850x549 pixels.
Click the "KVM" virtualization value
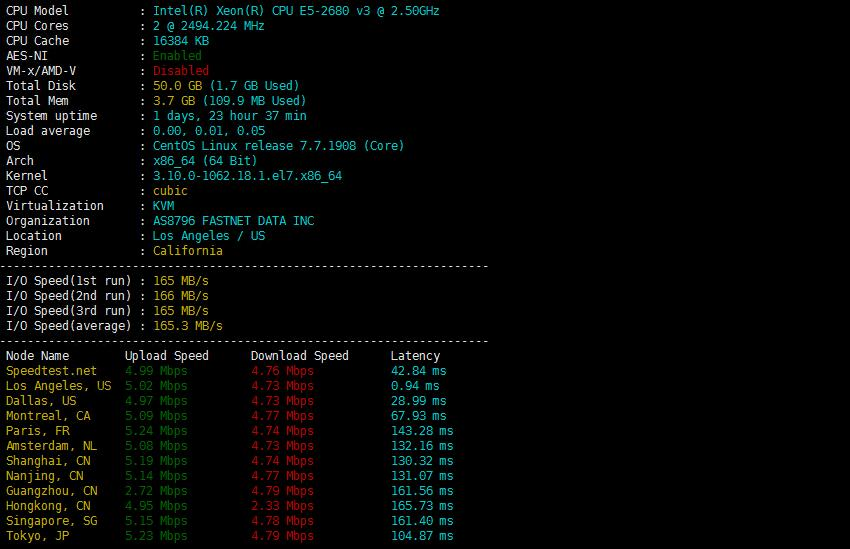tap(163, 206)
